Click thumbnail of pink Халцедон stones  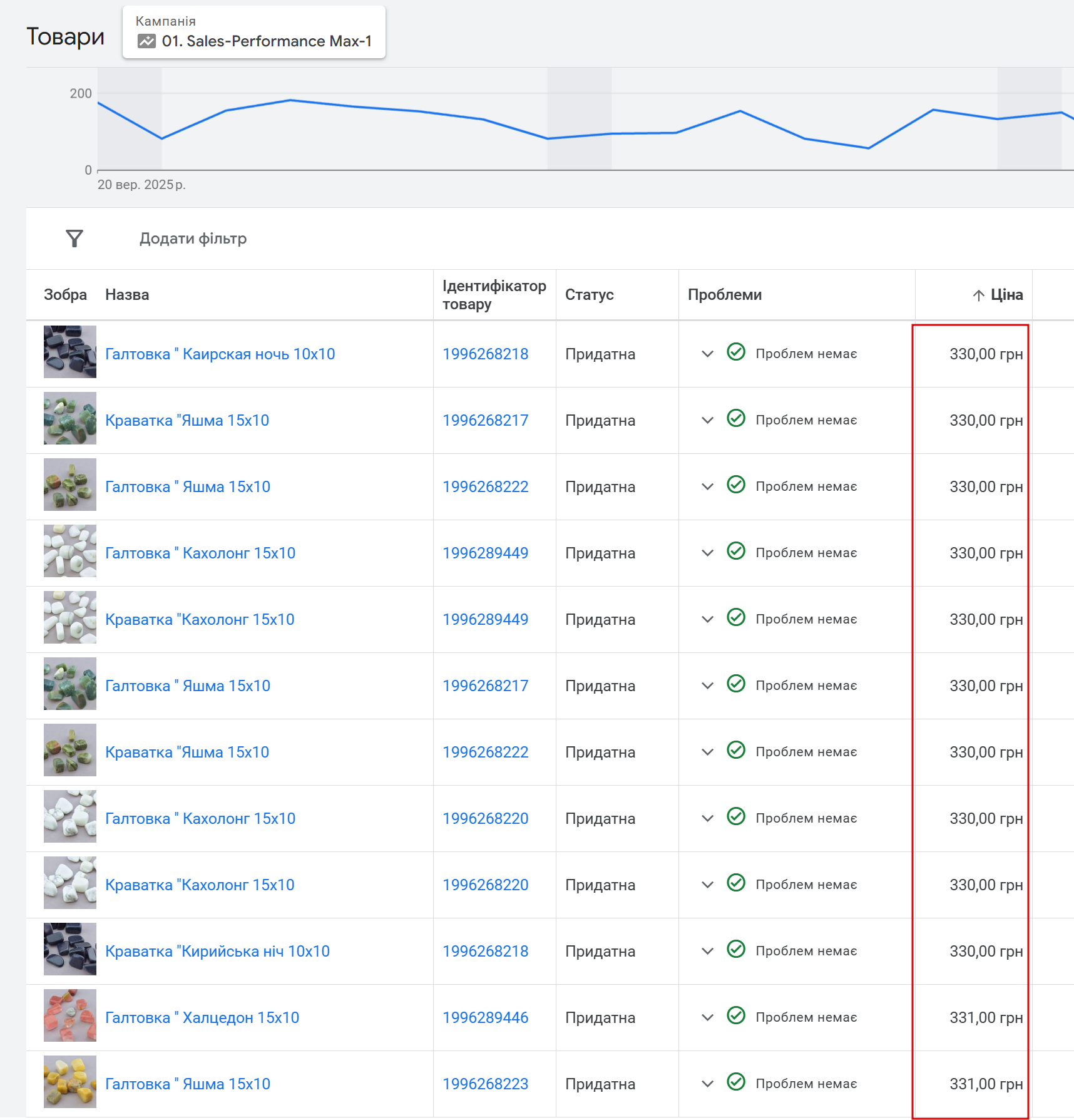tap(70, 1015)
